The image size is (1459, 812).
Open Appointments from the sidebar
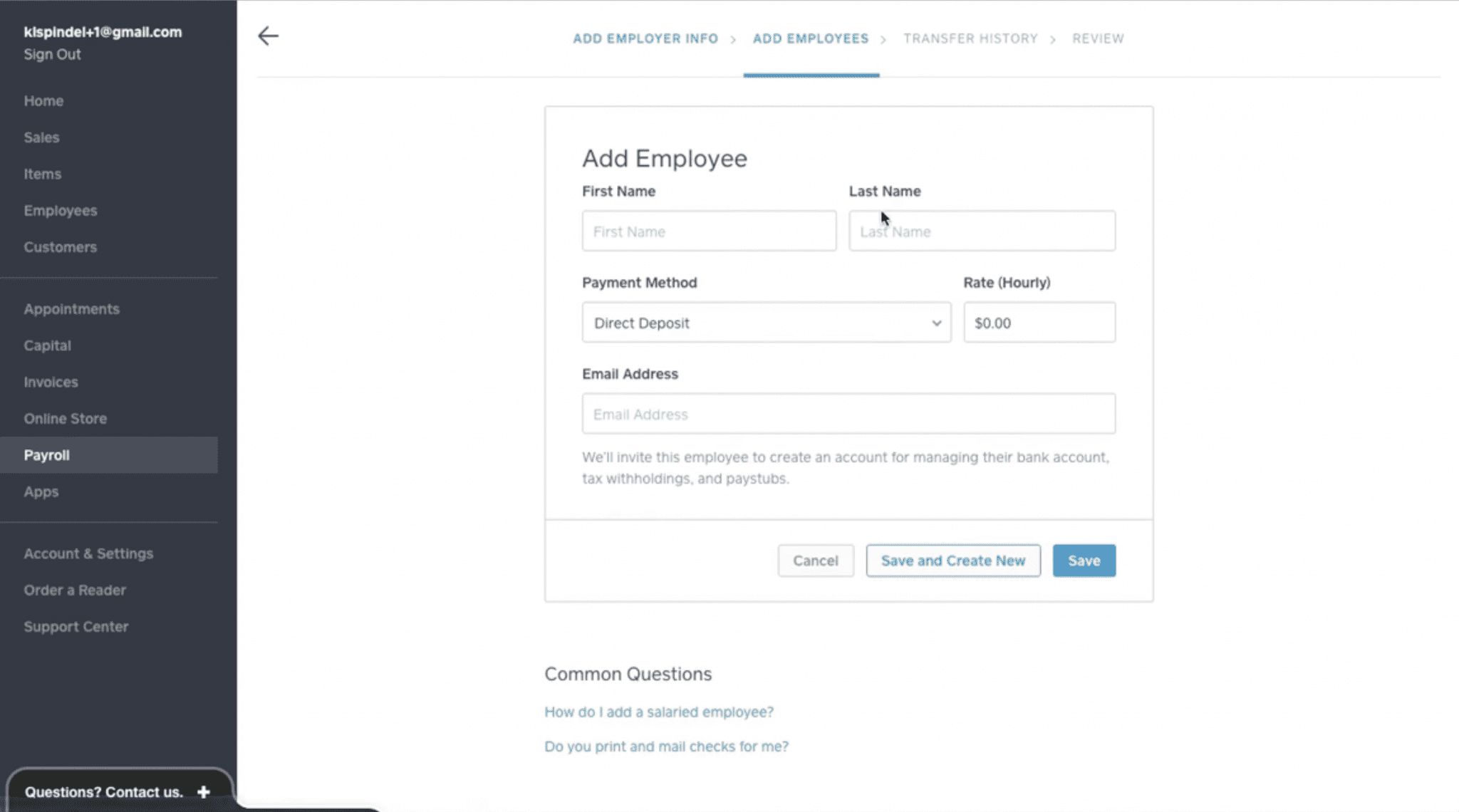tap(72, 308)
